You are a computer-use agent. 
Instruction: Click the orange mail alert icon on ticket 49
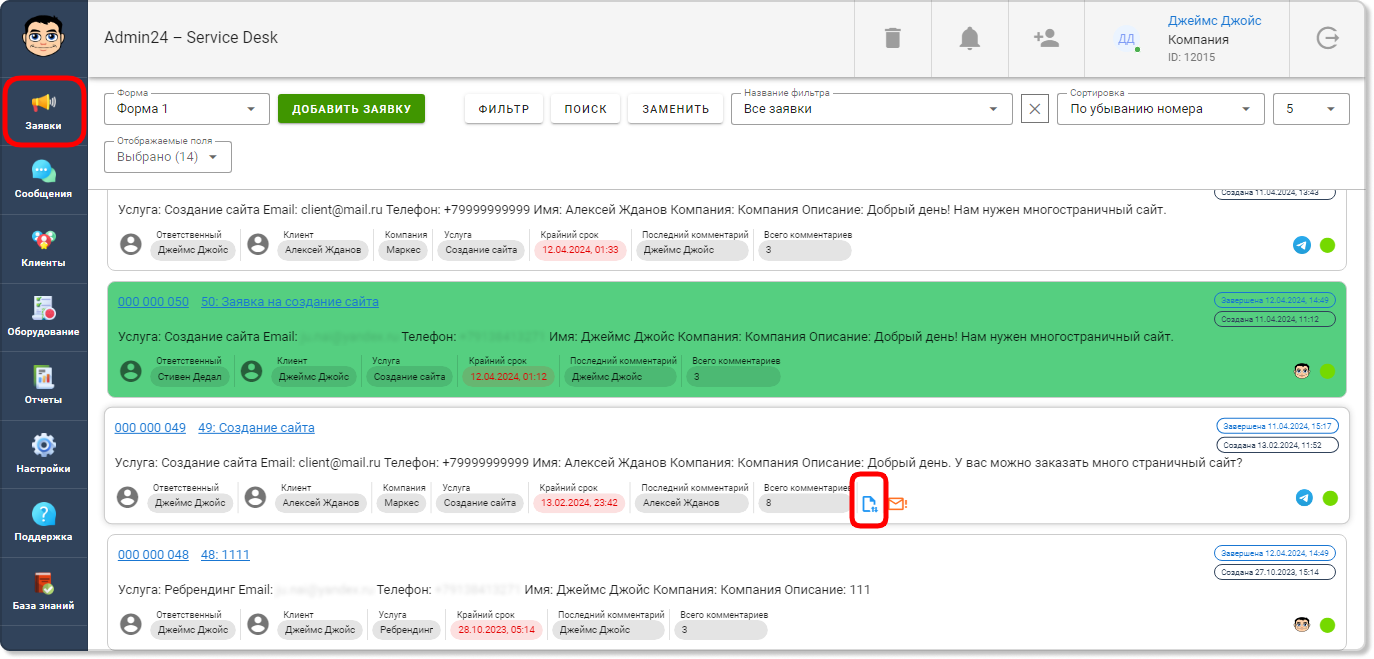tap(897, 504)
